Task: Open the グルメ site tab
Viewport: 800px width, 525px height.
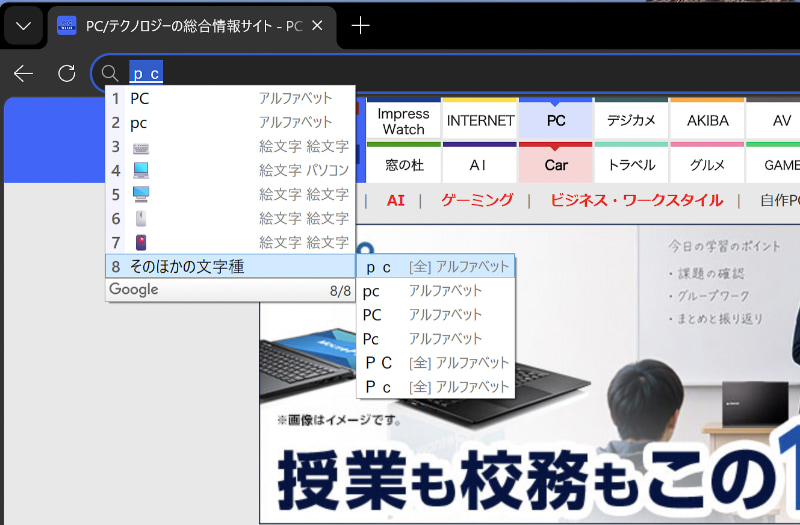Action: [707, 164]
